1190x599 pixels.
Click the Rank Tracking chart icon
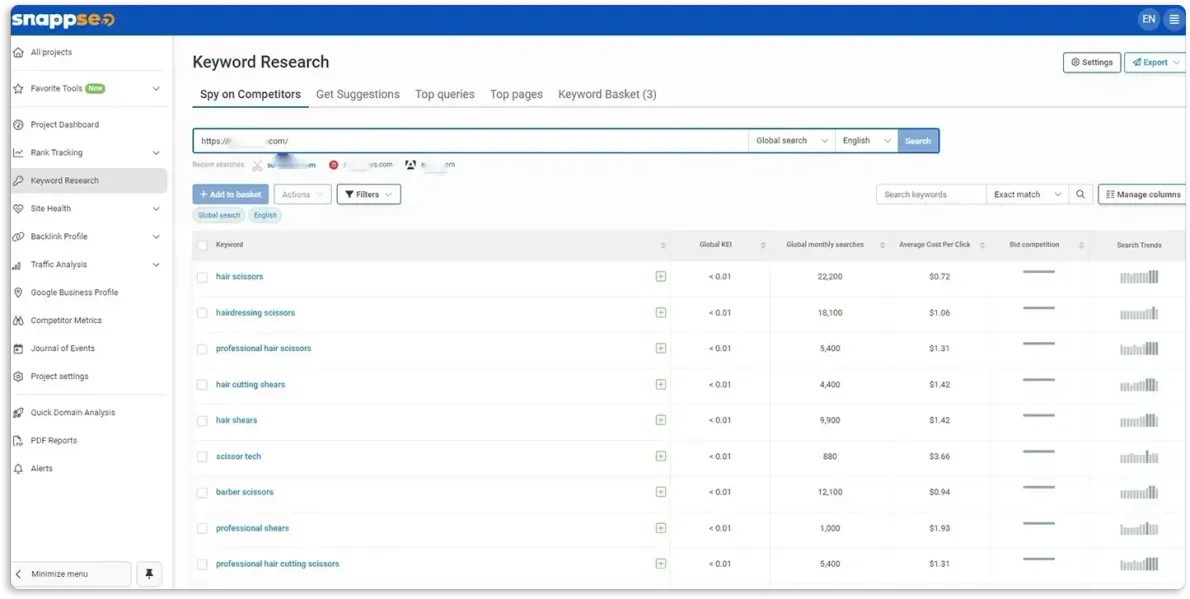pos(18,153)
